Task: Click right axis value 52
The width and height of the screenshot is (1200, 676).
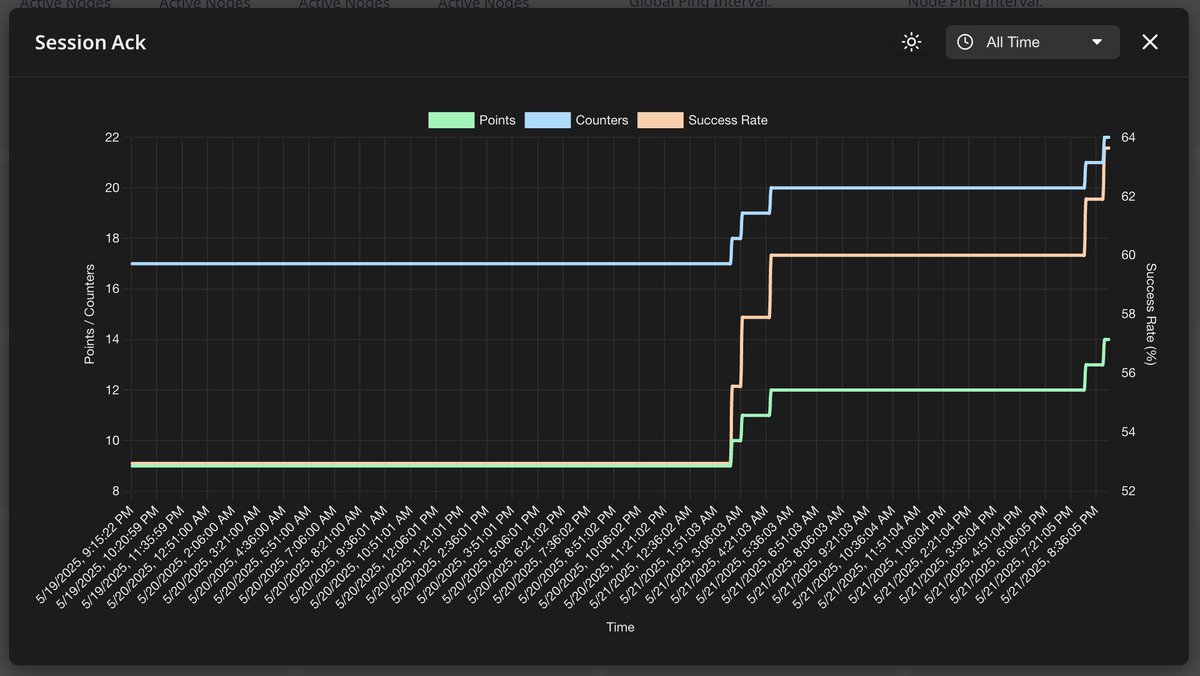Action: 1127,491
